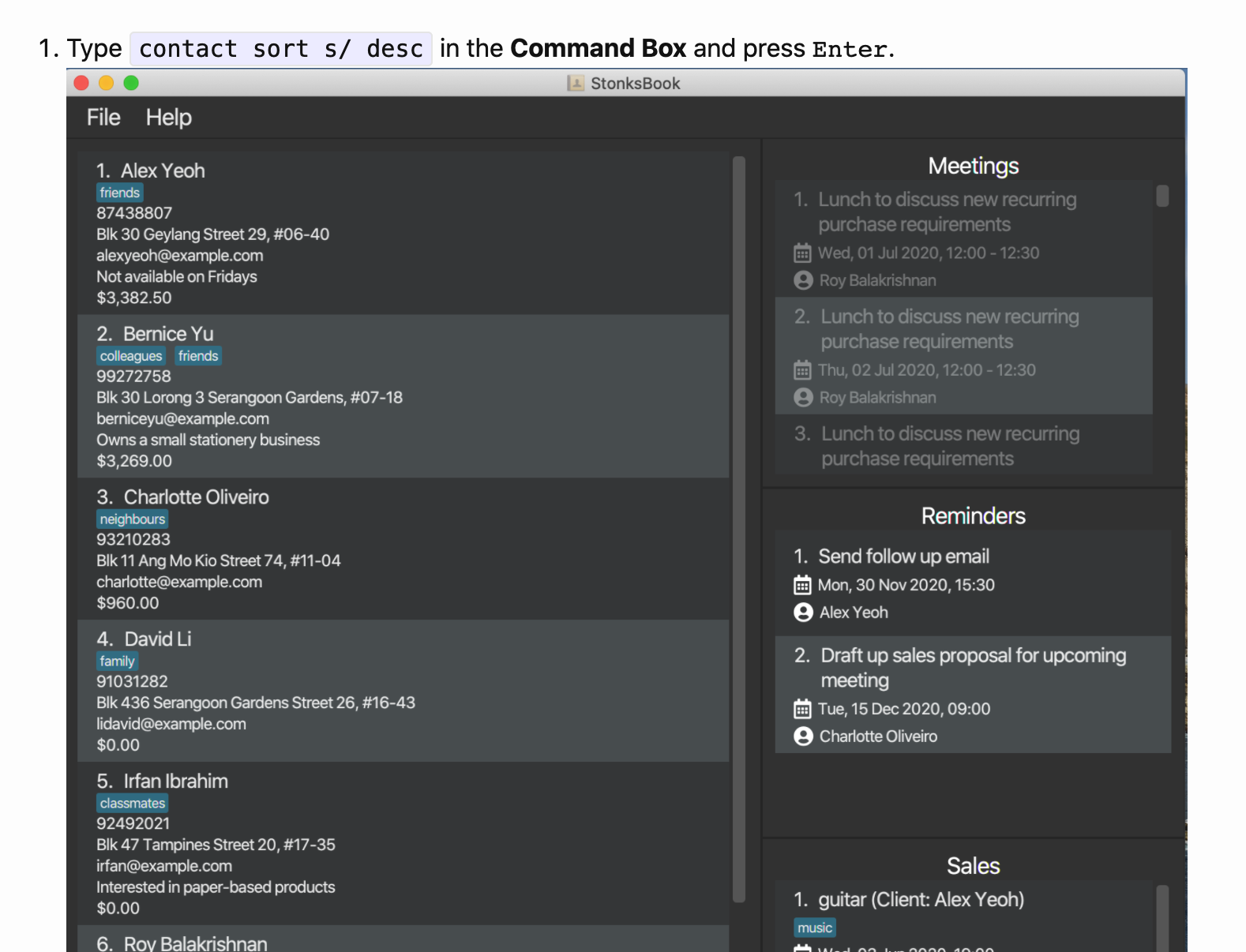Click remark Not available on Fridays
The image size is (1246, 952).
[177, 277]
